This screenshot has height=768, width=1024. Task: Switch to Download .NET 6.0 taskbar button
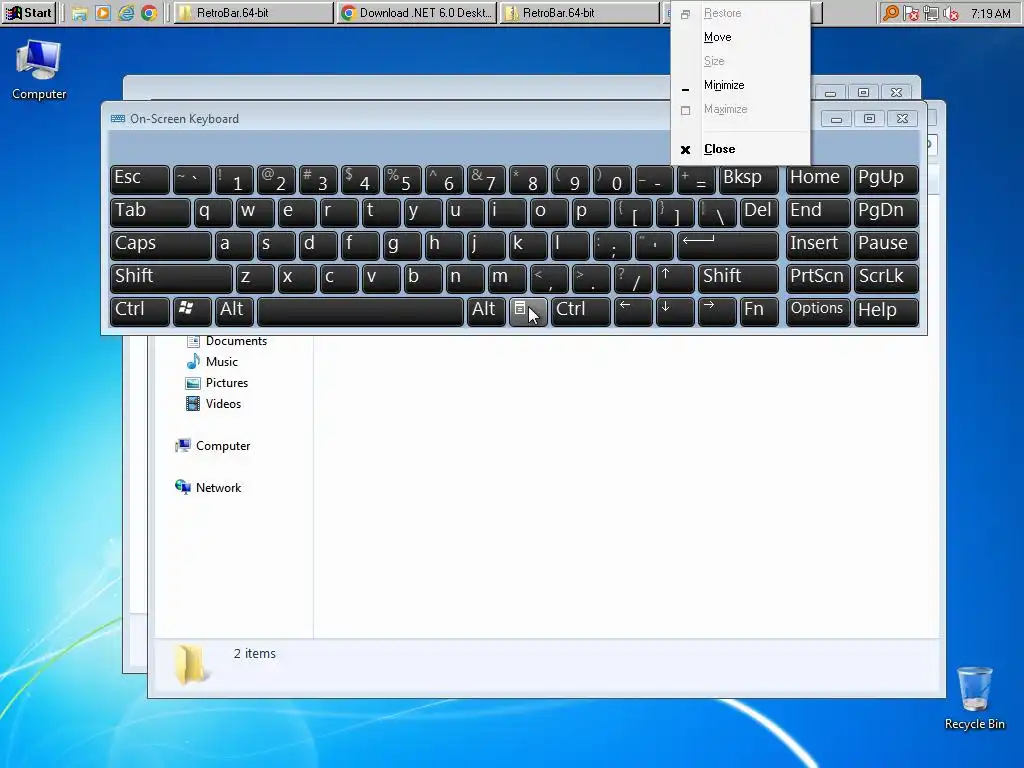click(417, 13)
